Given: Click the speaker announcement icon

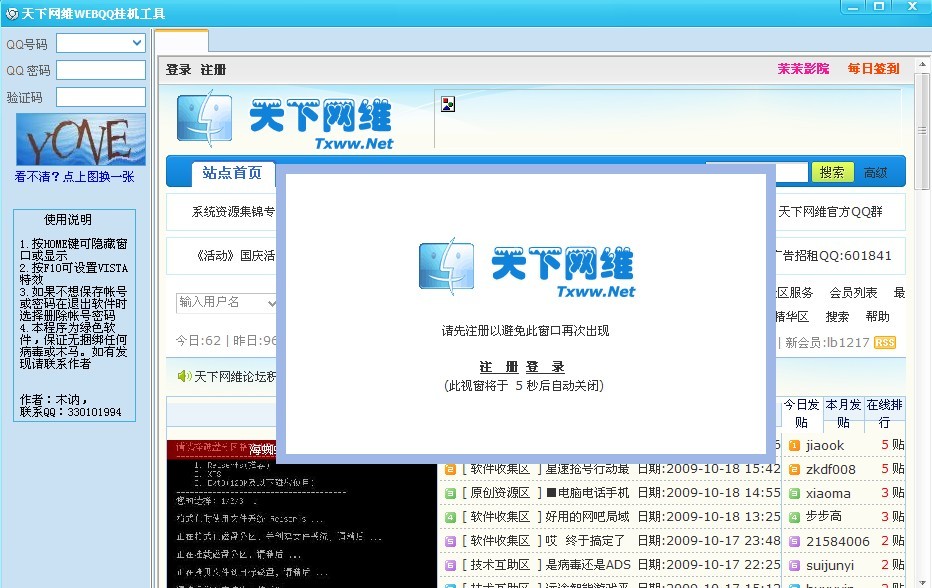Looking at the screenshot, I should (184, 376).
